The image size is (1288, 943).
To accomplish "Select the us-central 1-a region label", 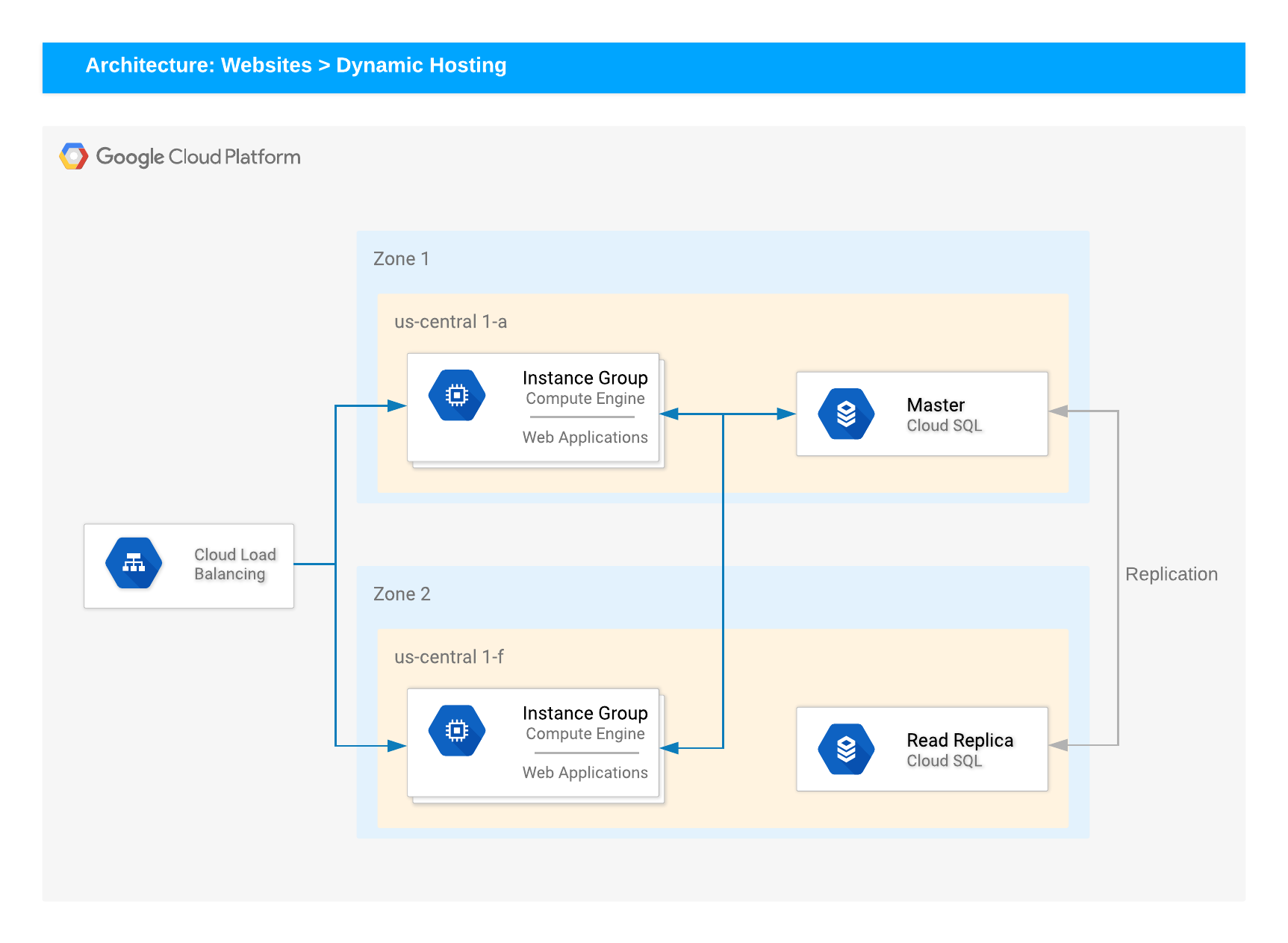I will pos(451,322).
